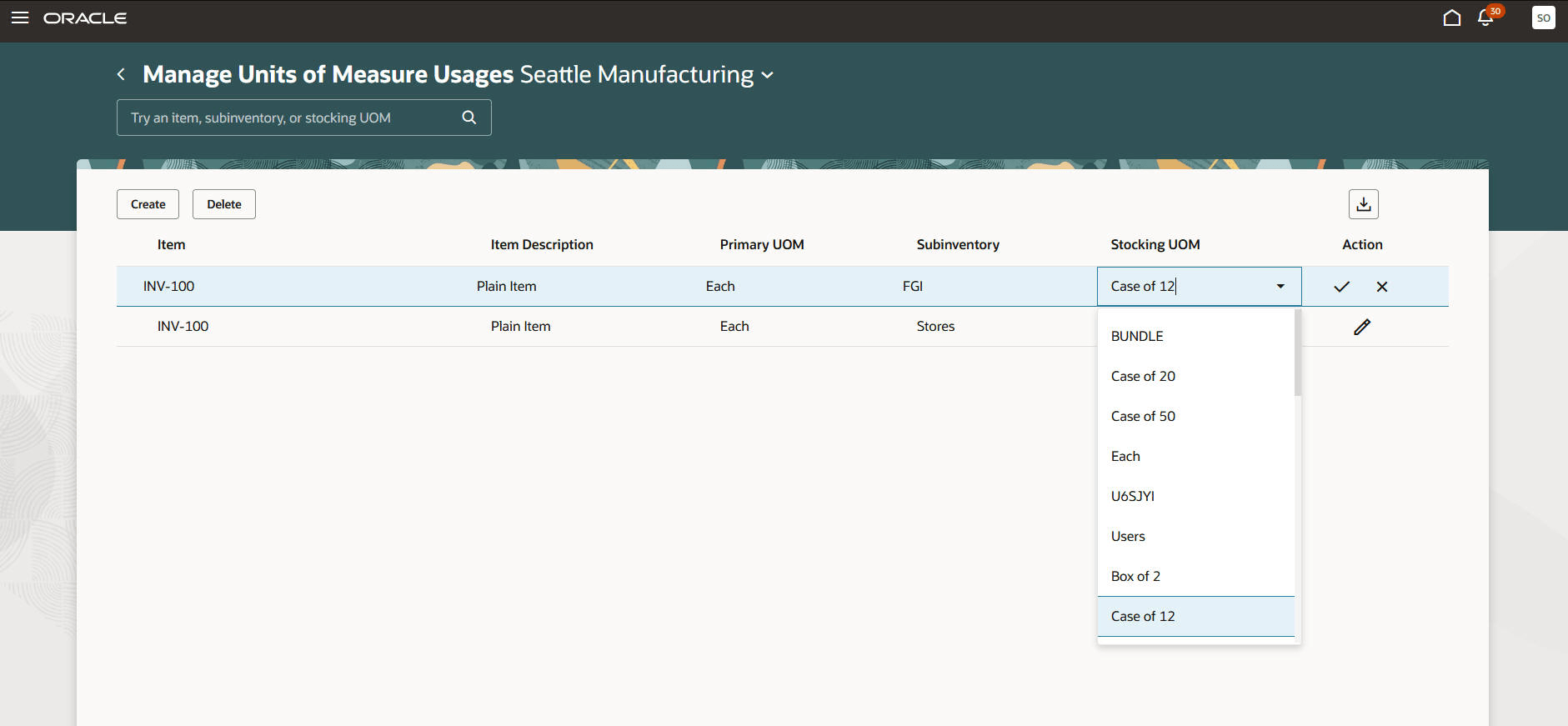Click the export download icon

[x=1363, y=204]
